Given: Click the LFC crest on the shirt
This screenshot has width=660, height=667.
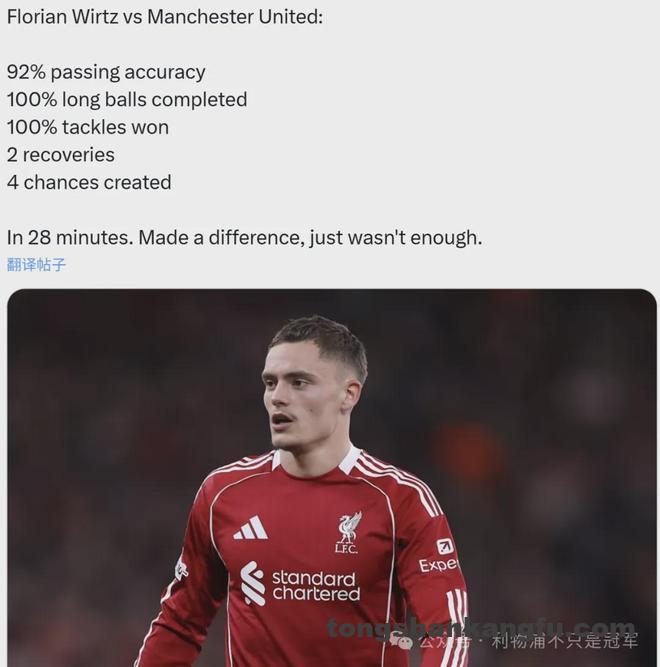Looking at the screenshot, I should (347, 526).
